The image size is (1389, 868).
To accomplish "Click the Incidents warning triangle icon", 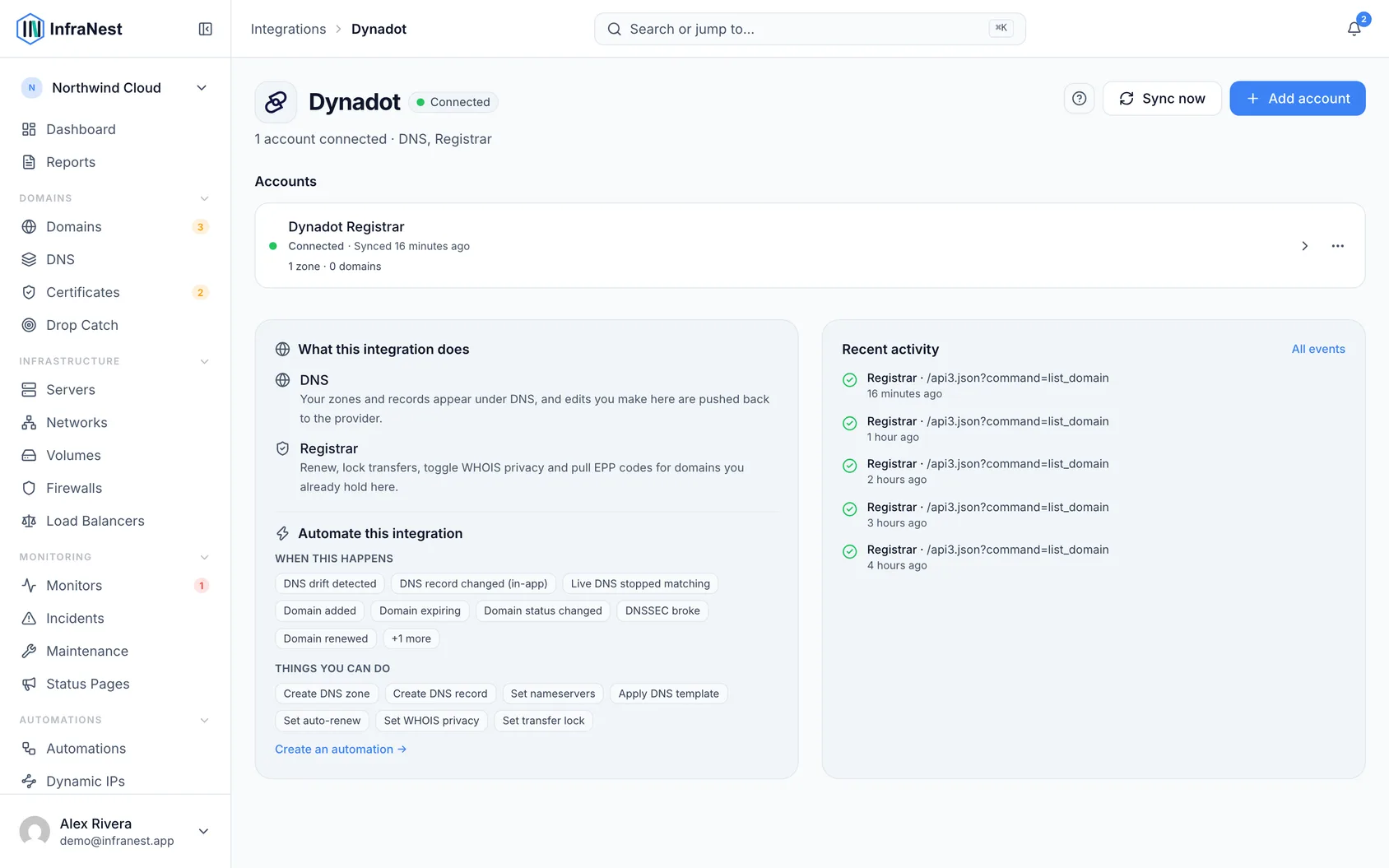I will 29,618.
